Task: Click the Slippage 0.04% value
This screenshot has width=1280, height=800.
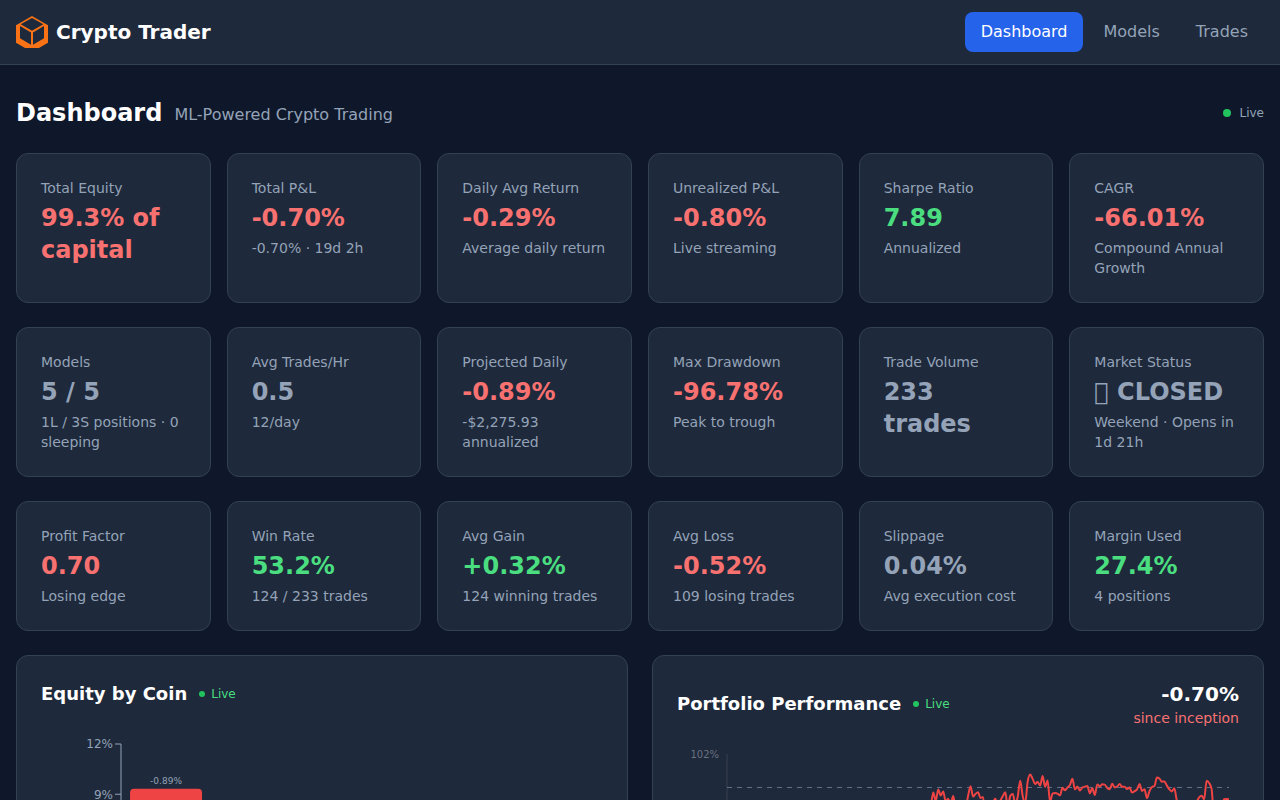Action: pyautogui.click(x=925, y=566)
